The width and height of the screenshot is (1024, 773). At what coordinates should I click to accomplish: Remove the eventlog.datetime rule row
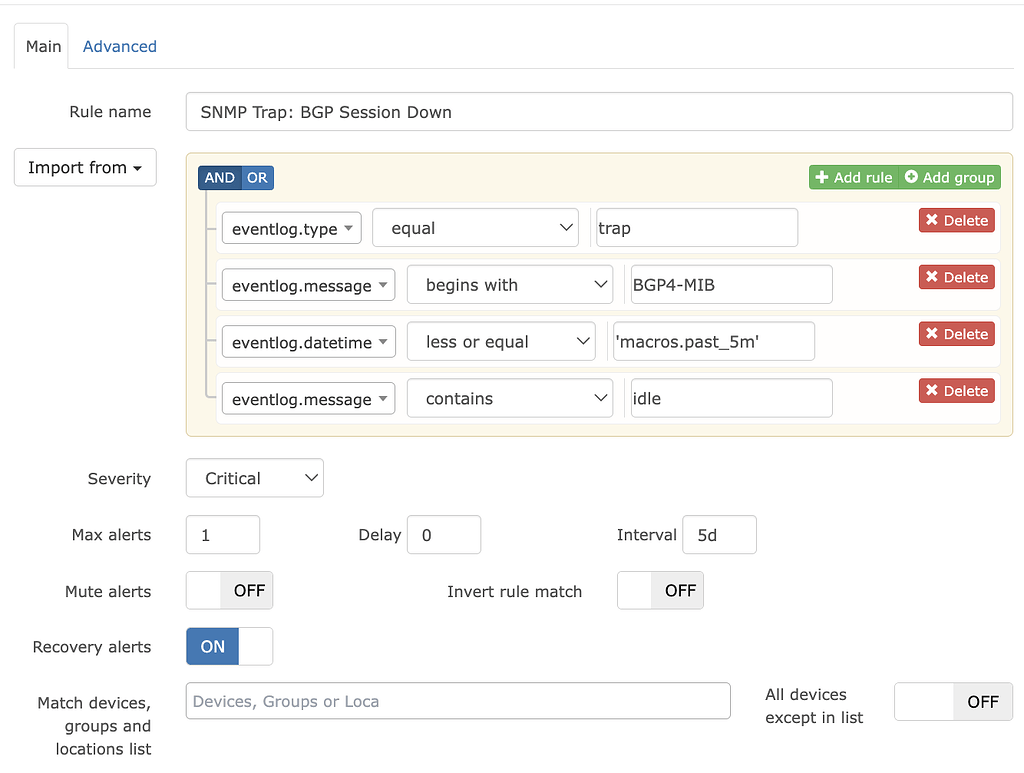tap(956, 334)
